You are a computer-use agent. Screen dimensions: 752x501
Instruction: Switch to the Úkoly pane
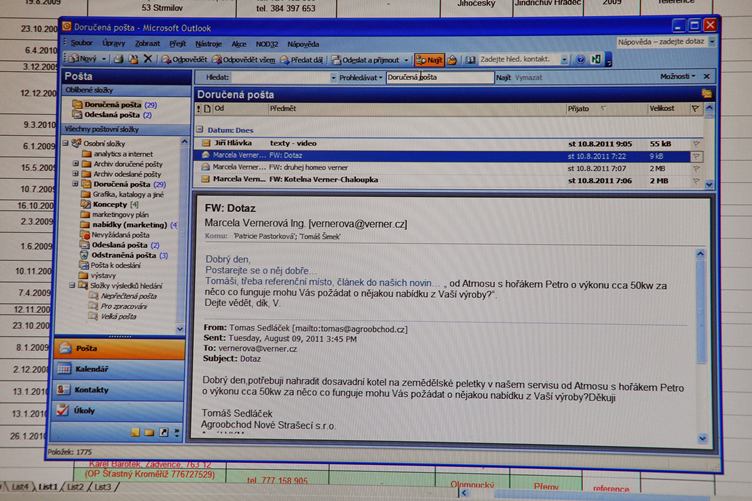[x=119, y=410]
